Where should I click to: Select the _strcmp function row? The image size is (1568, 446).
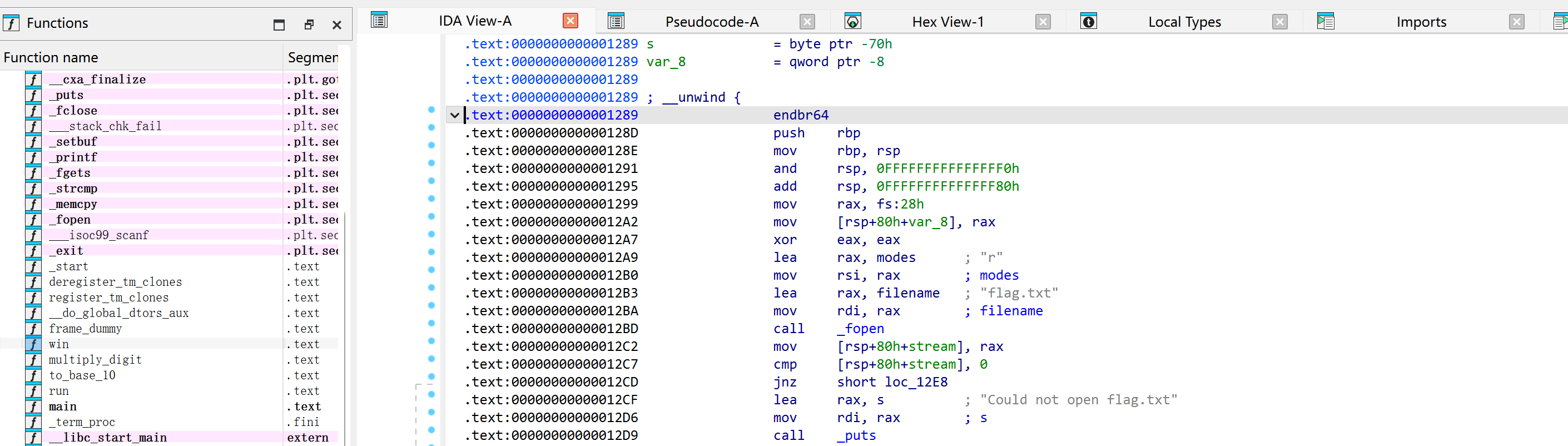(169, 189)
